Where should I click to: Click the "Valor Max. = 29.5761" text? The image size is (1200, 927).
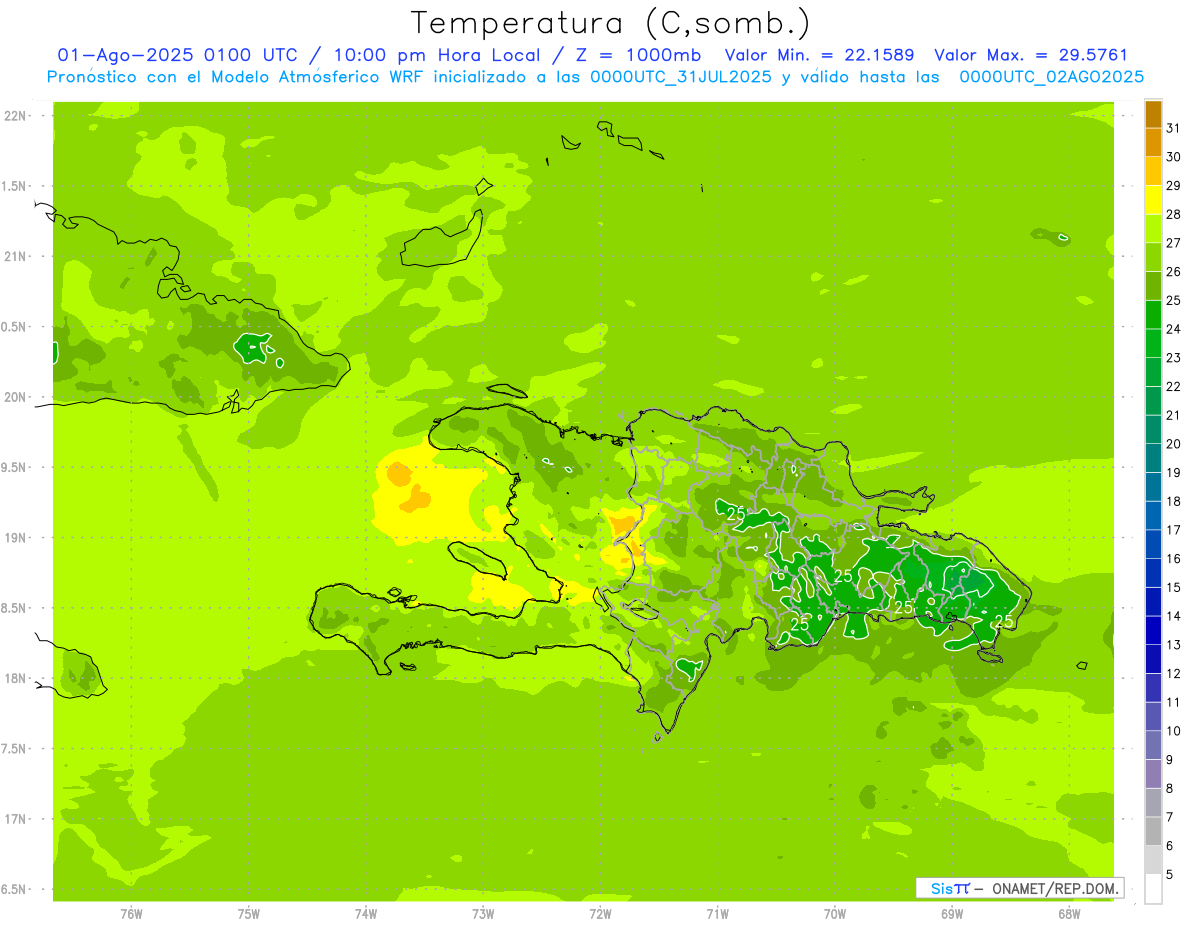pyautogui.click(x=1030, y=55)
